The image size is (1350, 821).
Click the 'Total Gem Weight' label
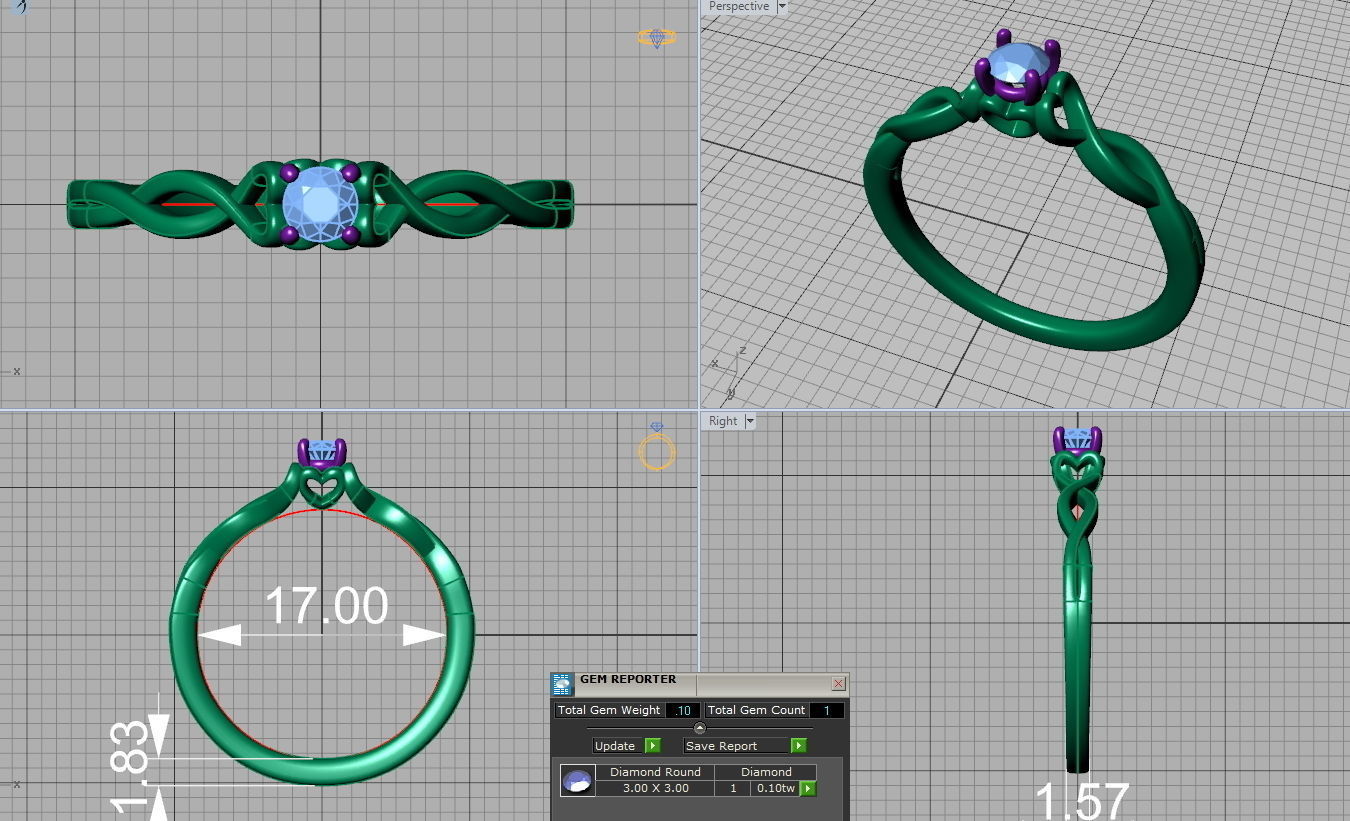click(x=609, y=711)
